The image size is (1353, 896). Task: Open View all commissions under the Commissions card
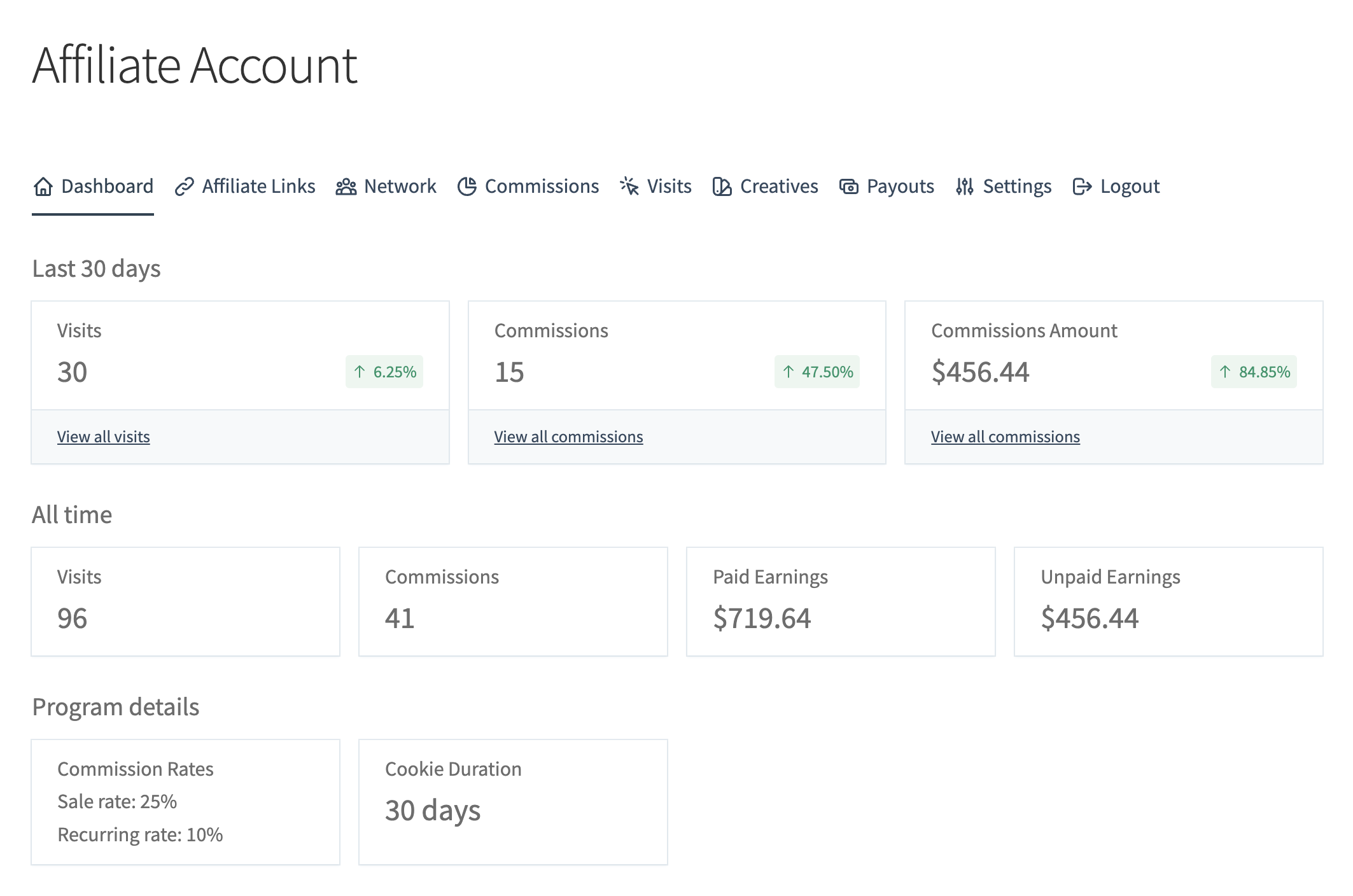point(568,437)
